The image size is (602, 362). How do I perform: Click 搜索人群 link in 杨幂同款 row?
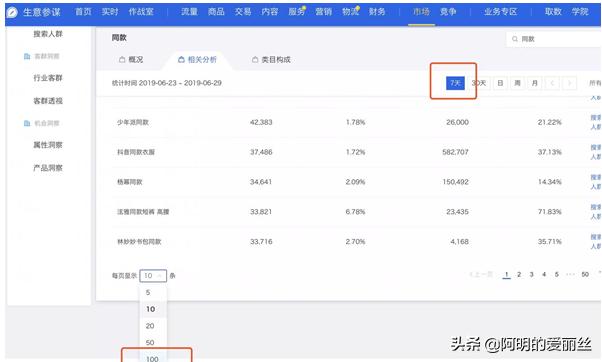click(596, 182)
